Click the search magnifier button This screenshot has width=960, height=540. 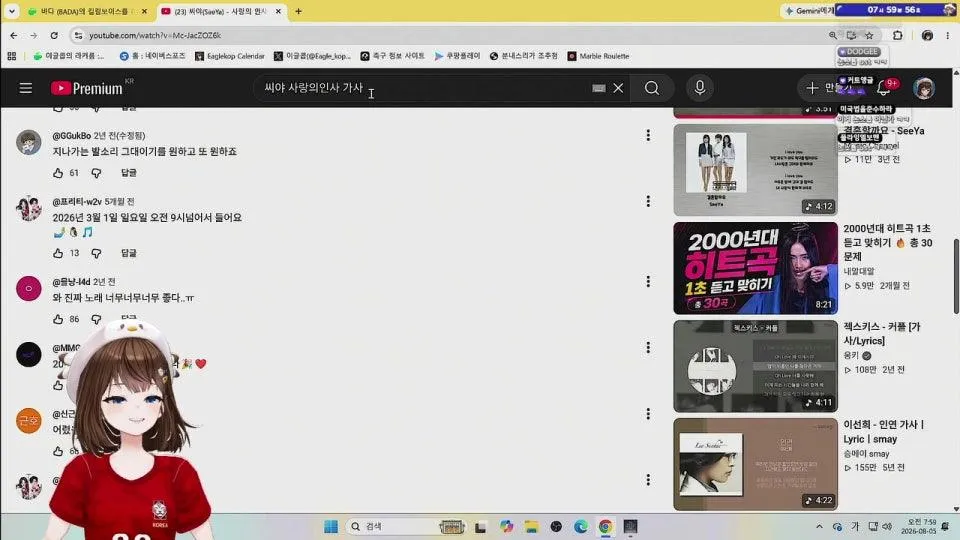point(652,88)
